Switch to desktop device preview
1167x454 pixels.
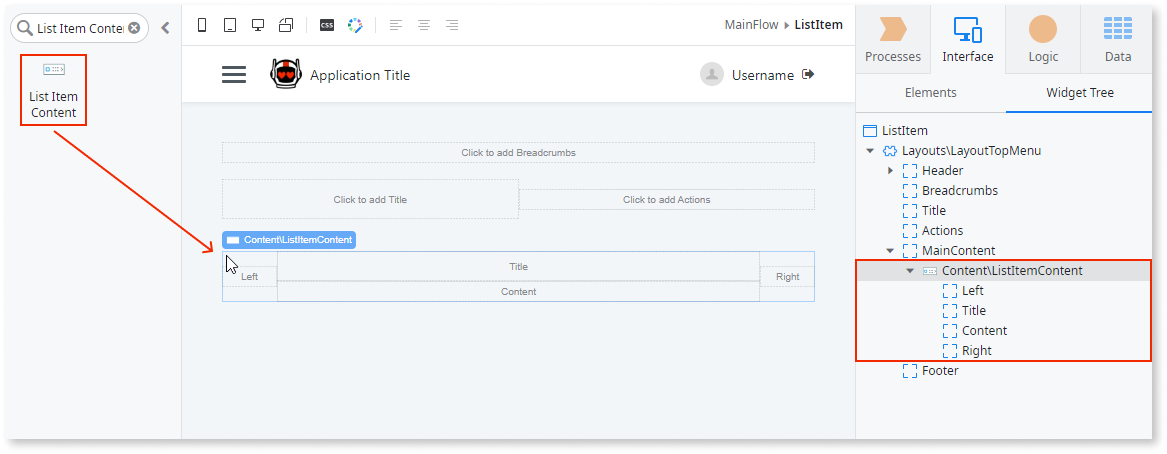click(258, 25)
